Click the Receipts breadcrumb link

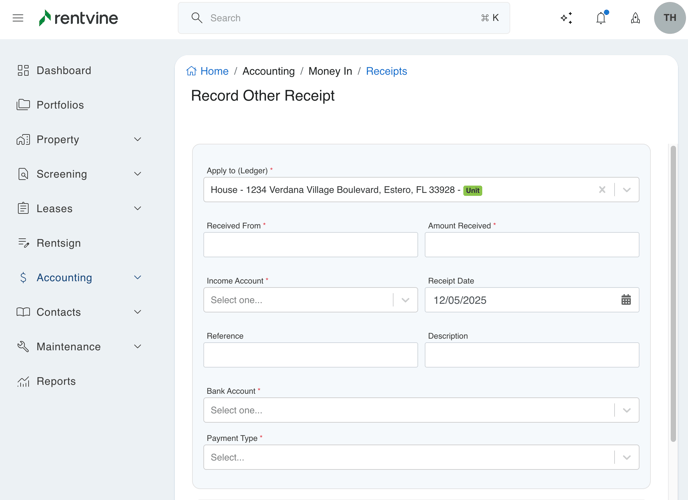[x=386, y=71]
